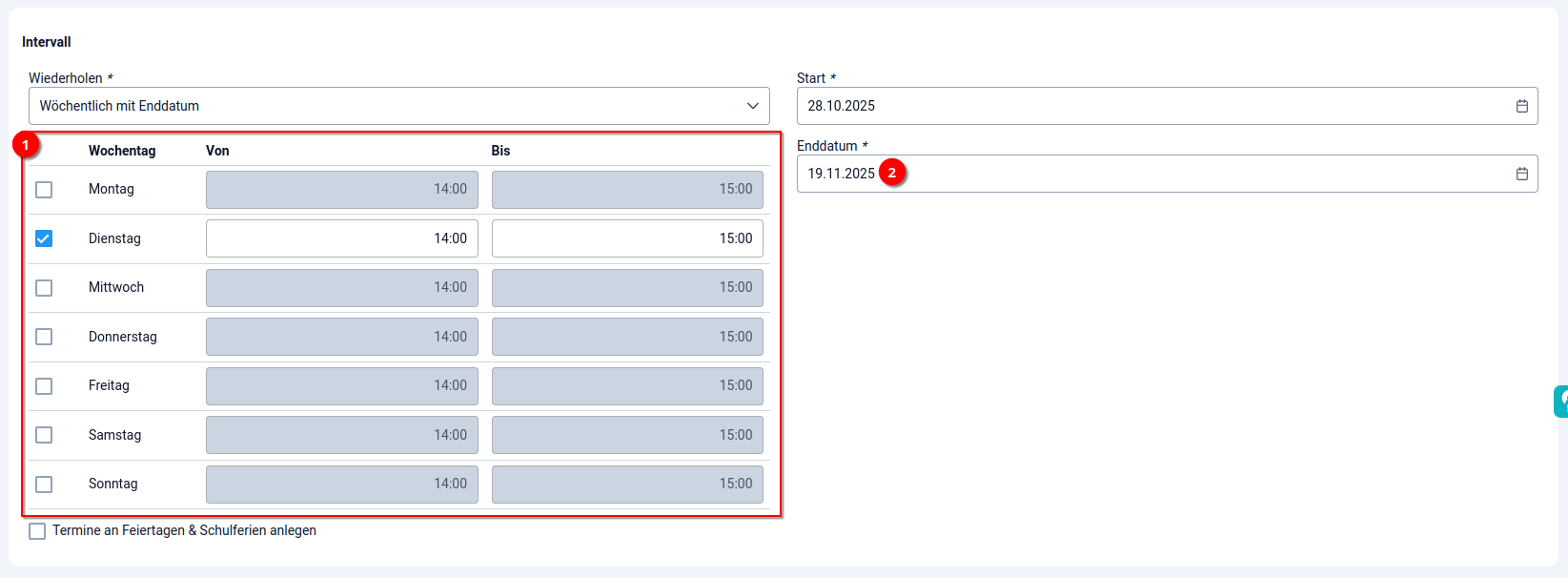The image size is (1568, 578).
Task: Click the red annotation marker 2
Action: point(892,173)
